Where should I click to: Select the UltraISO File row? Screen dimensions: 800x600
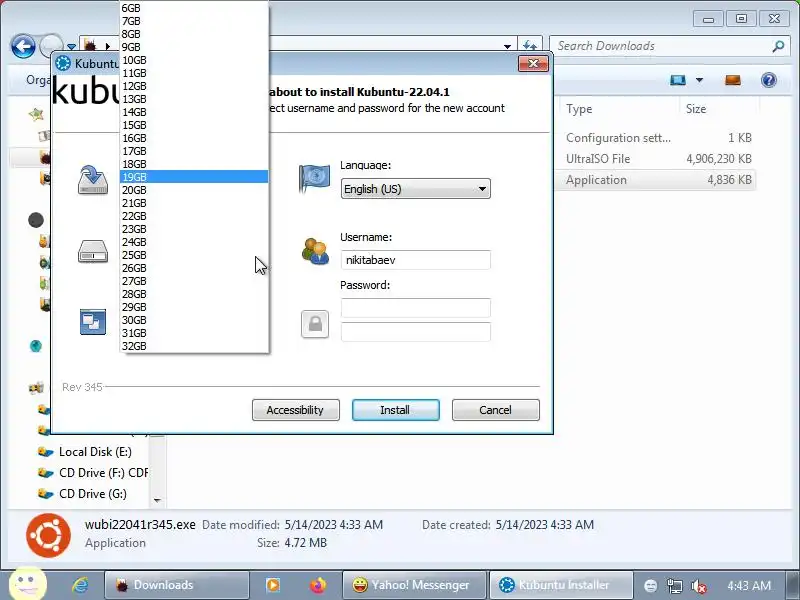(x=659, y=159)
